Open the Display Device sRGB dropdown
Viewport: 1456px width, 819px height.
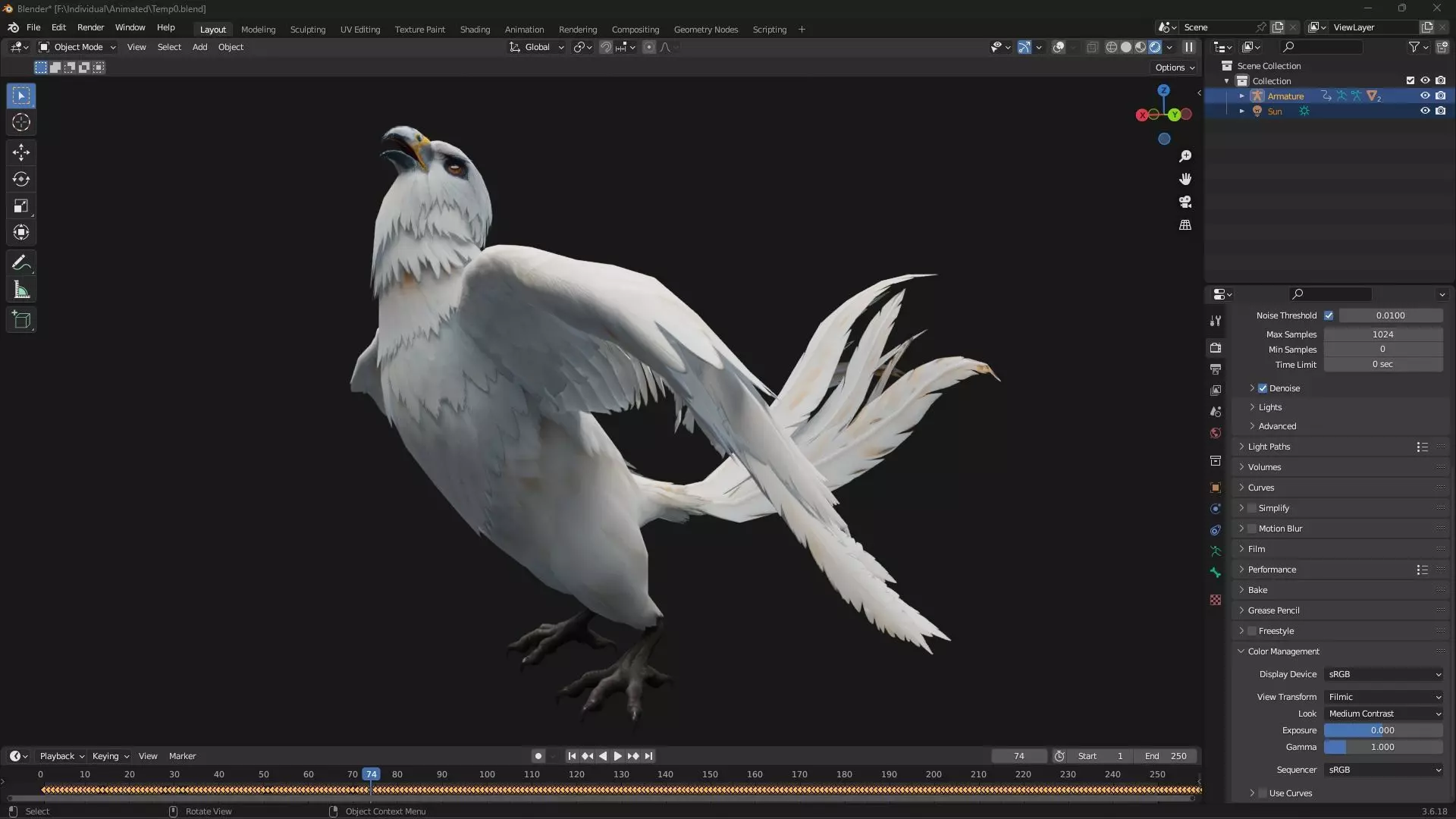[1384, 674]
